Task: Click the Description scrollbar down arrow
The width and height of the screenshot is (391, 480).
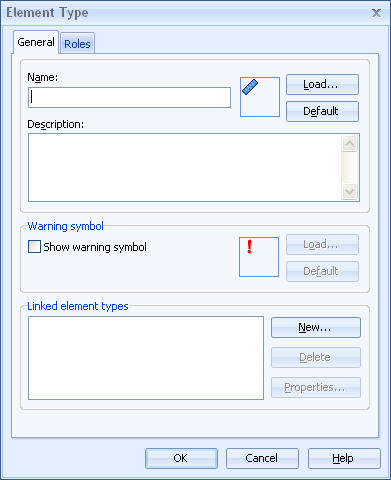Action: tap(350, 191)
